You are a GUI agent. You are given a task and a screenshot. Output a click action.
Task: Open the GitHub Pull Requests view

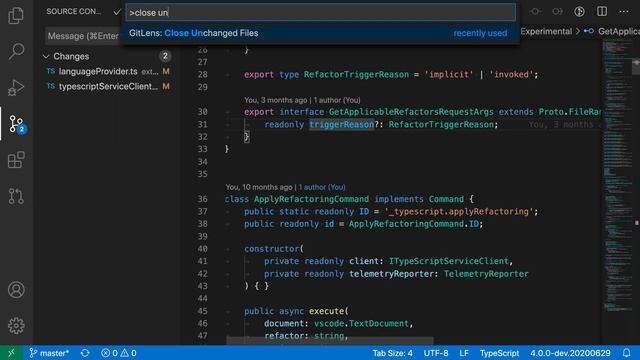[16, 196]
